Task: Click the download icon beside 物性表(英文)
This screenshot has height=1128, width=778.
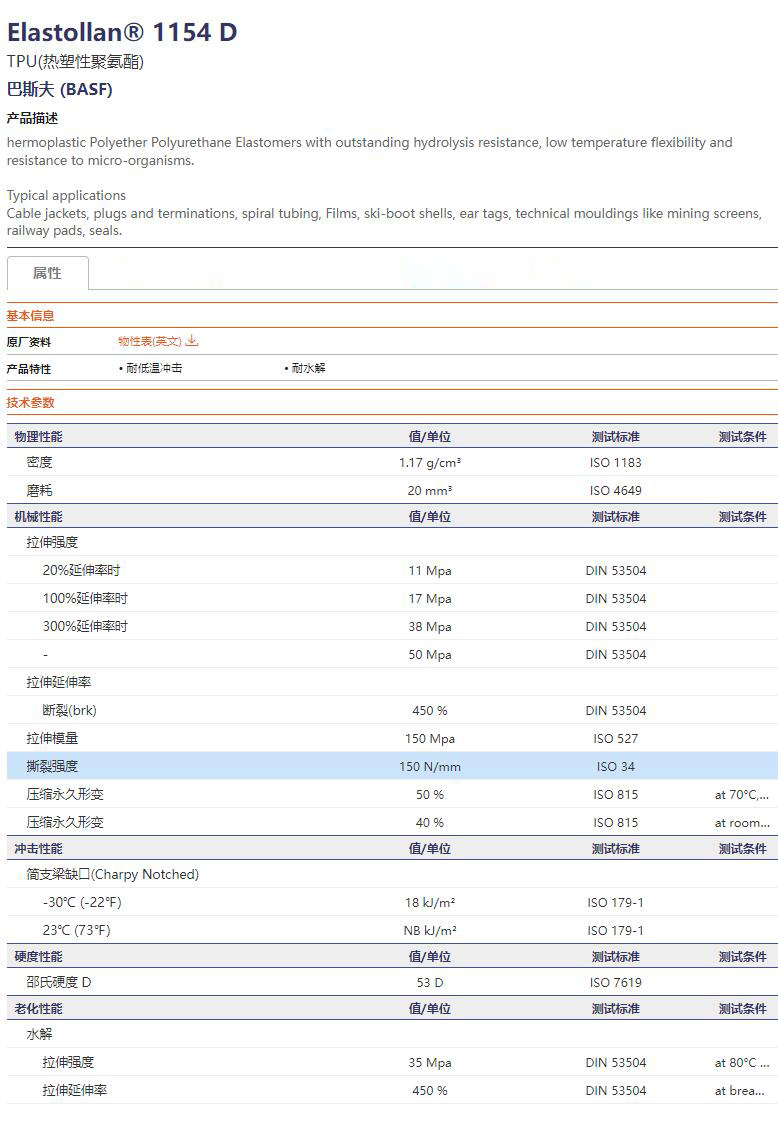Action: coord(191,341)
